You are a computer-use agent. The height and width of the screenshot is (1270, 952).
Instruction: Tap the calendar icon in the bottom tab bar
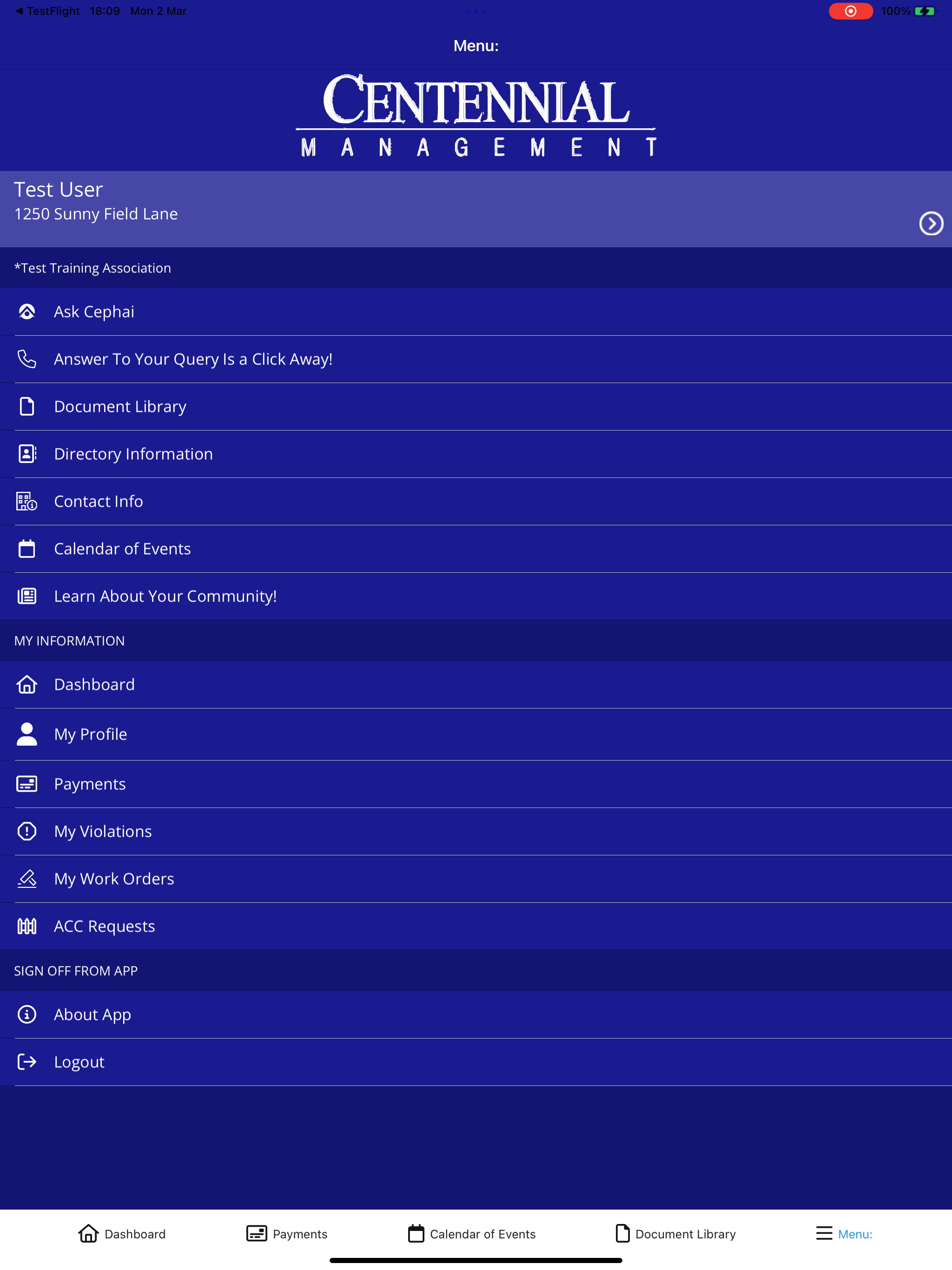click(416, 1233)
